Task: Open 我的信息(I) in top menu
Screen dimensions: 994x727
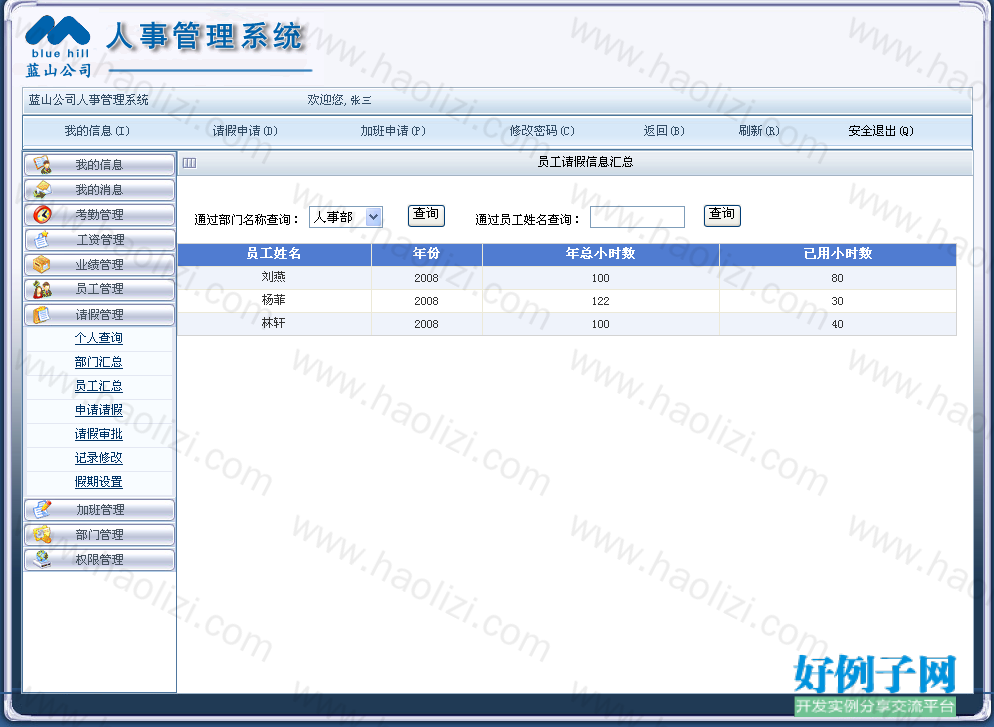Action: click(x=97, y=131)
